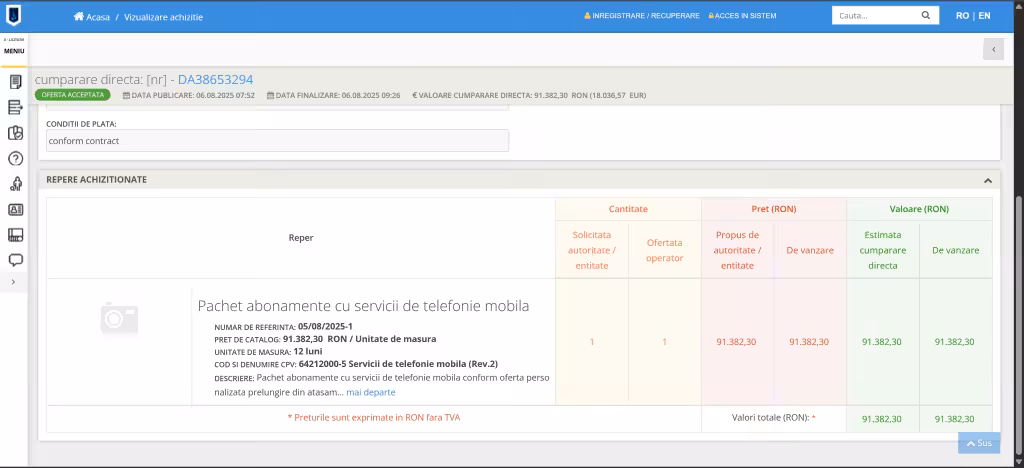The image size is (1024, 468).
Task: Open Inregistrare / Recuperare link
Action: 641,16
